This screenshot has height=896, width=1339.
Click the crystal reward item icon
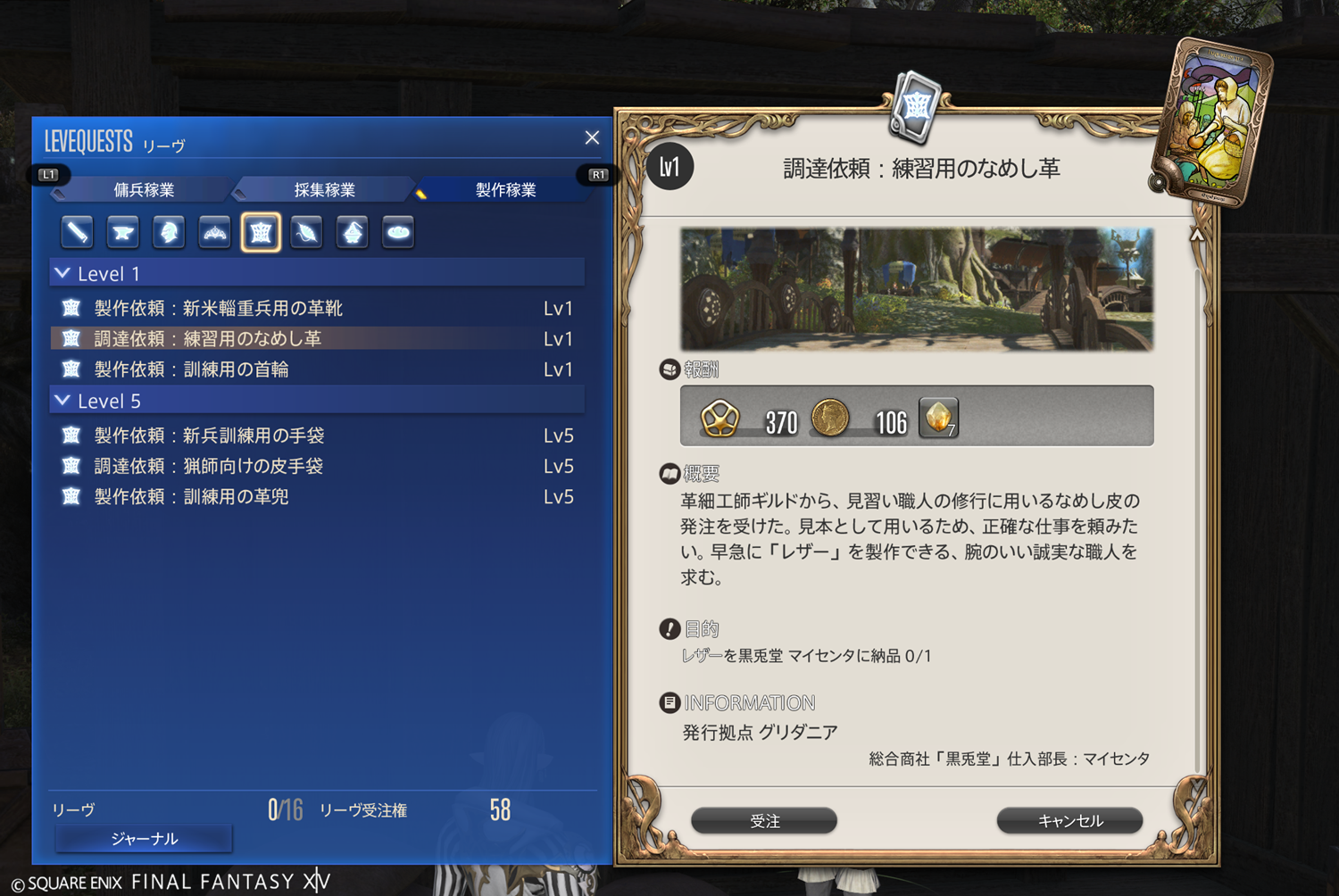point(938,418)
